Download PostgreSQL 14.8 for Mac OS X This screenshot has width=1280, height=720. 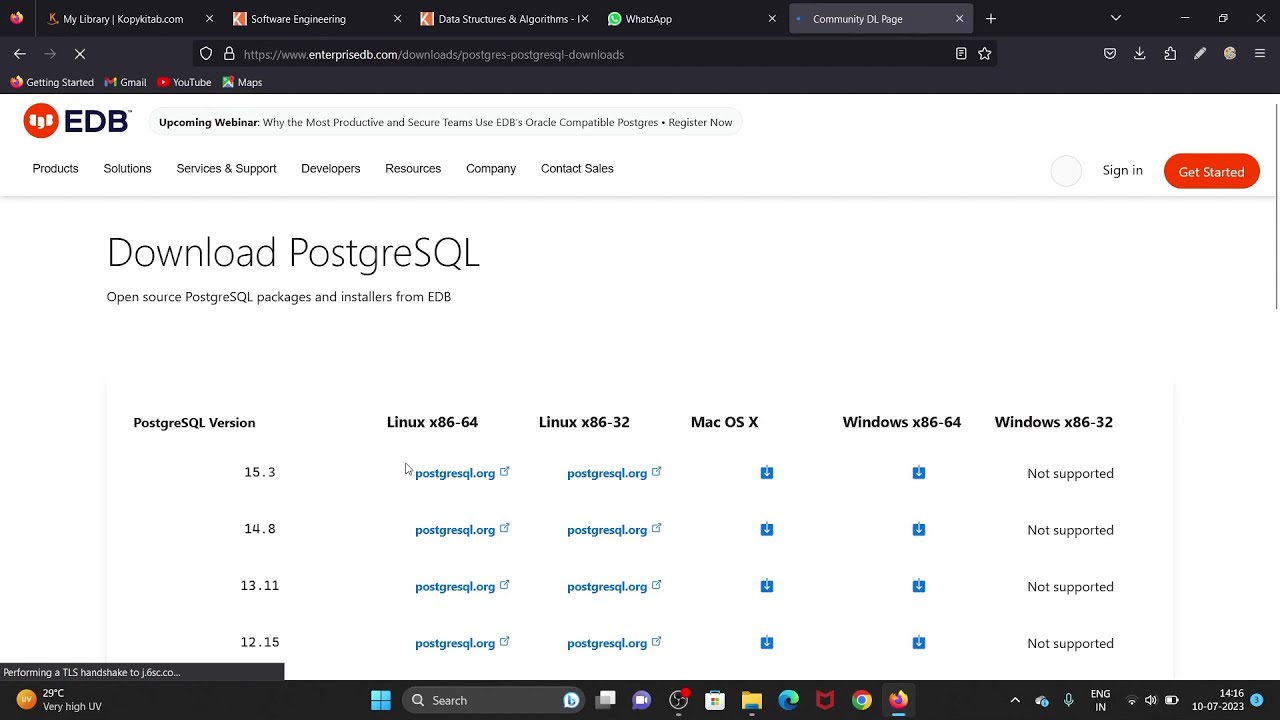tap(767, 530)
